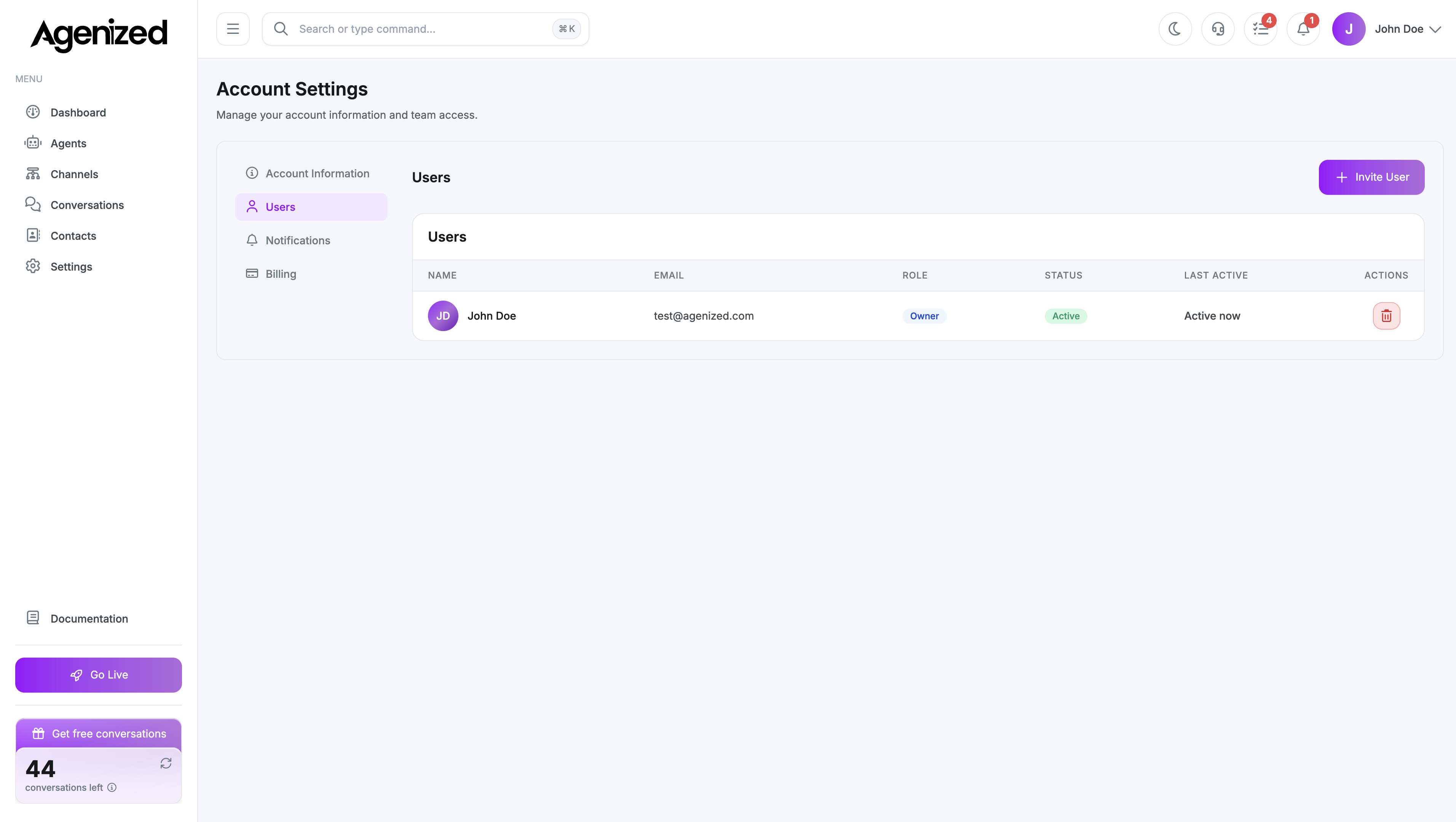1456x822 pixels.
Task: Click the ROLE column header
Action: pyautogui.click(x=915, y=275)
